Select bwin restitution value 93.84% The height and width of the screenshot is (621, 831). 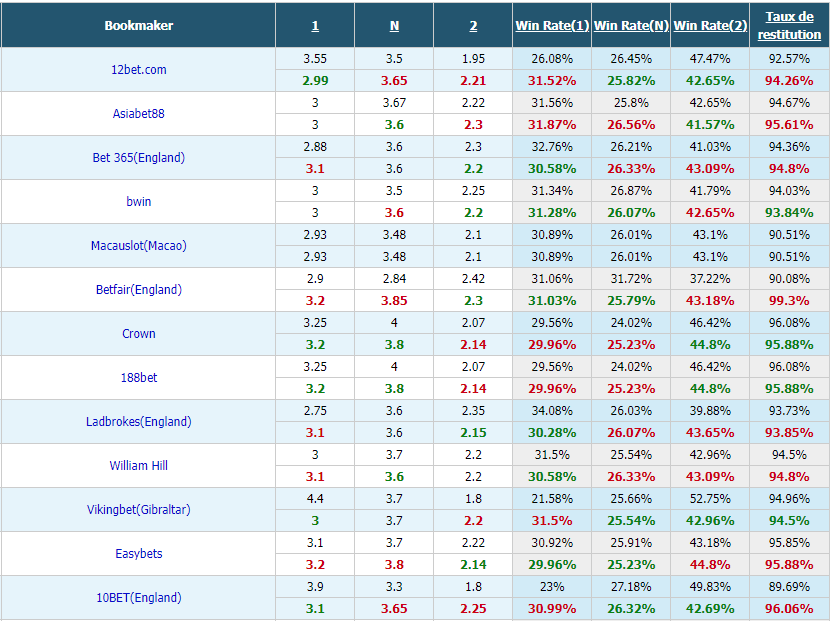click(x=789, y=212)
